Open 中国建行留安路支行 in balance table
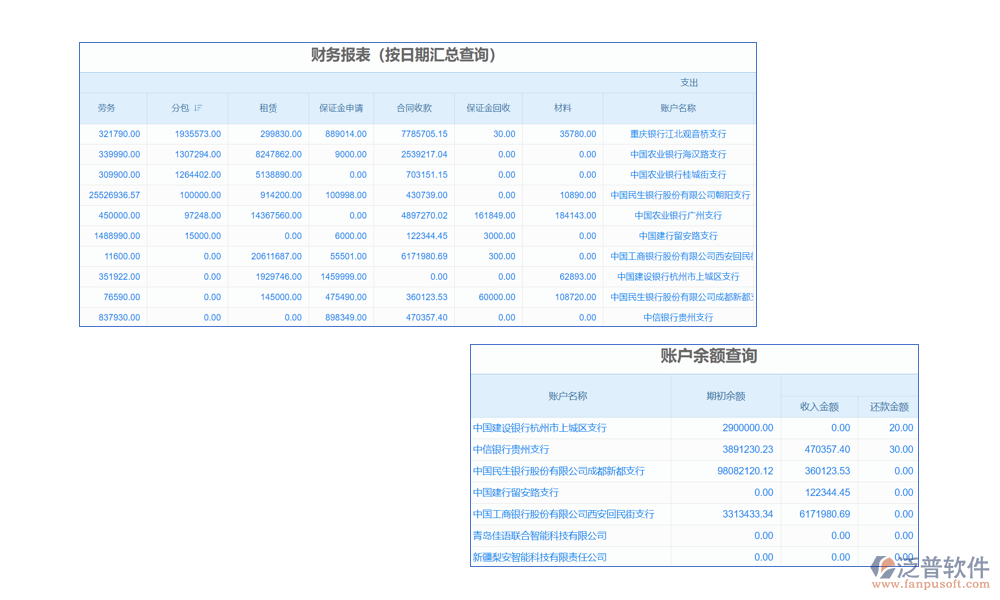Viewport: 1000px width, 600px height. (x=516, y=492)
